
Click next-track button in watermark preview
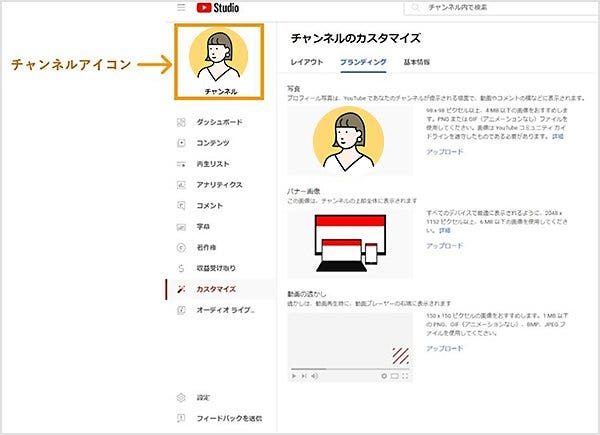(x=304, y=376)
